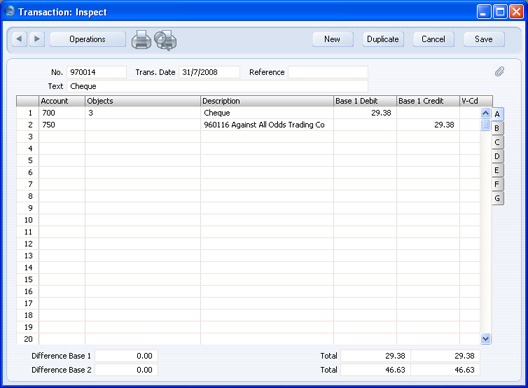
Task: Click scrollbar thumb in transaction grid
Action: click(x=485, y=125)
